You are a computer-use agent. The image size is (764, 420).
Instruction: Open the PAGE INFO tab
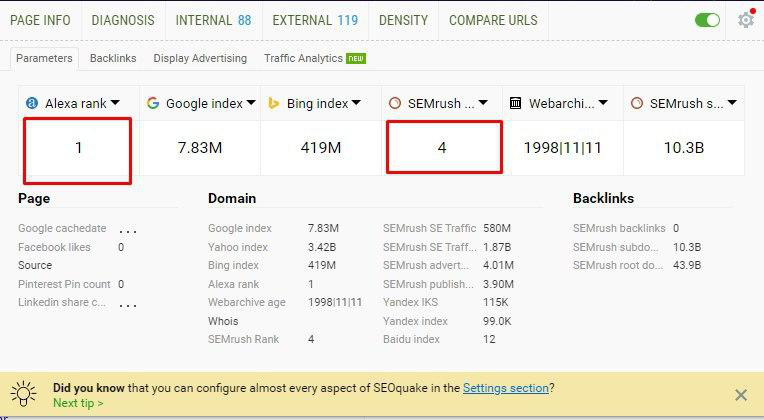40,20
